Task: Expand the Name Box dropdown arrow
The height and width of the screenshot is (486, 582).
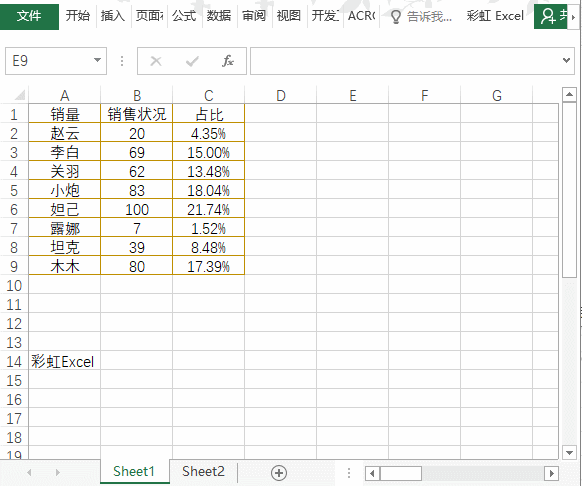Action: [x=97, y=60]
